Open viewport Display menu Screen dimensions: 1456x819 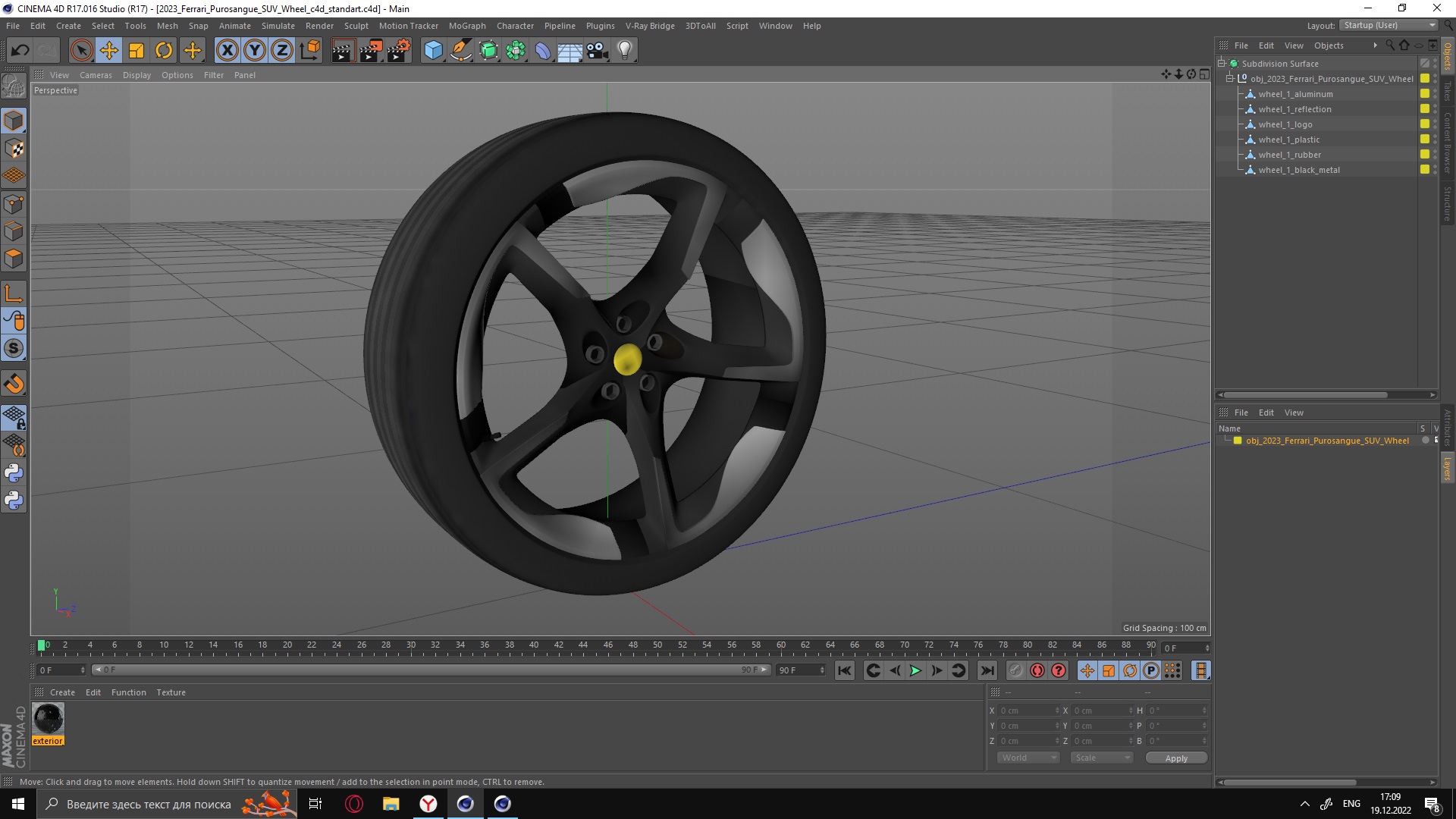[x=136, y=75]
